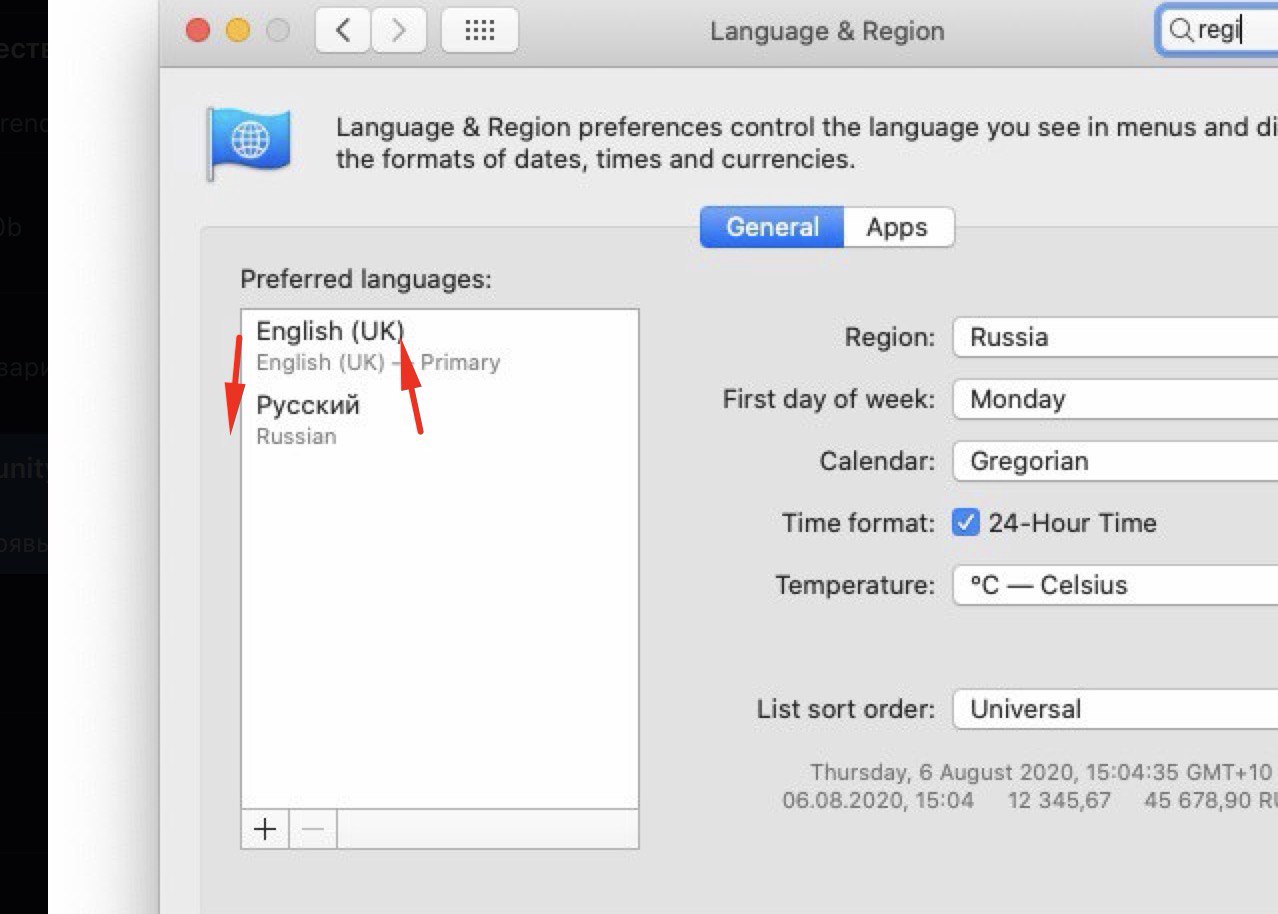Toggle the 24-Hour Time checkbox
This screenshot has height=914, width=1278.
pos(965,523)
